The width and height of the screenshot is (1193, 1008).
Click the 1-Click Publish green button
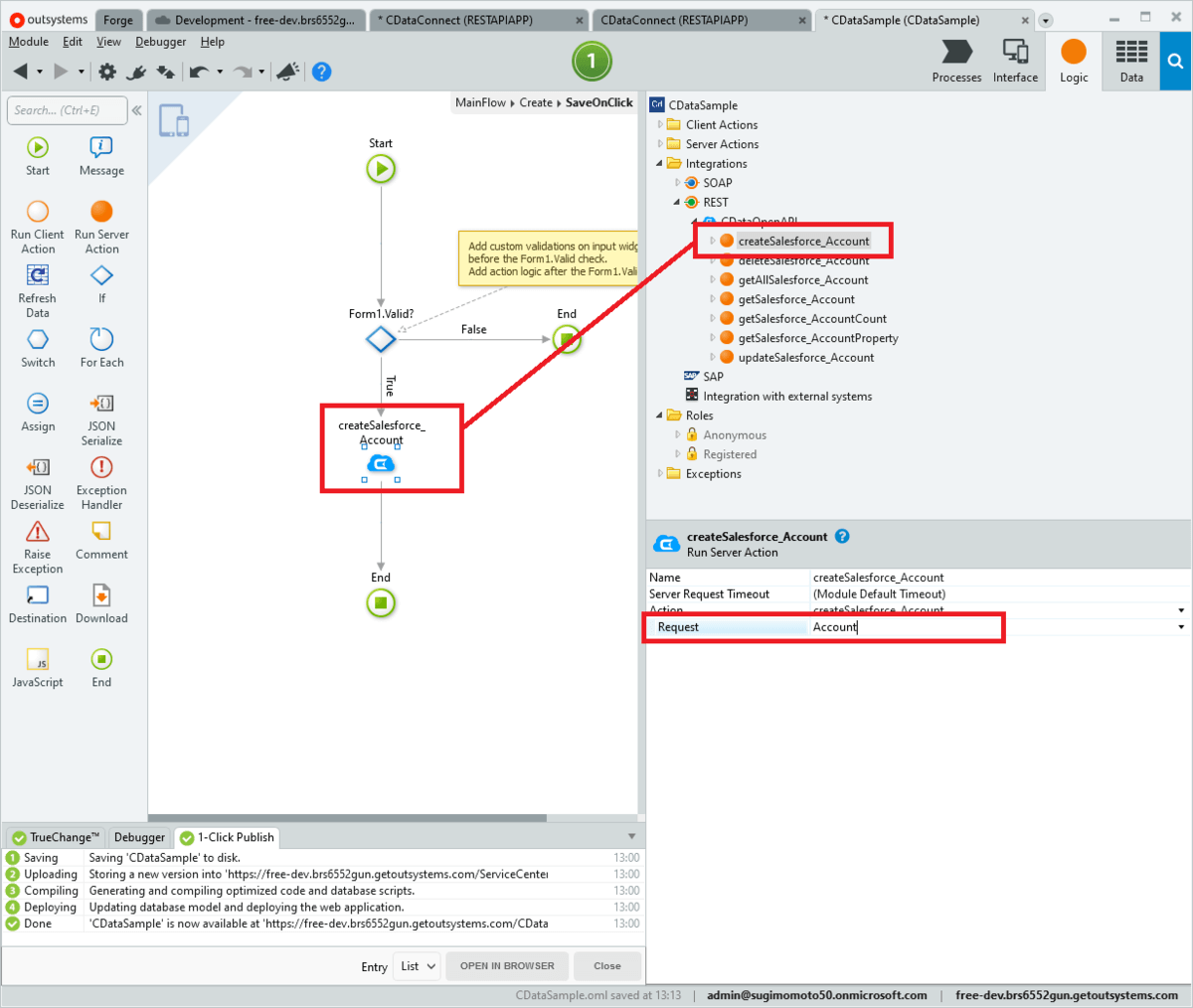click(x=592, y=62)
